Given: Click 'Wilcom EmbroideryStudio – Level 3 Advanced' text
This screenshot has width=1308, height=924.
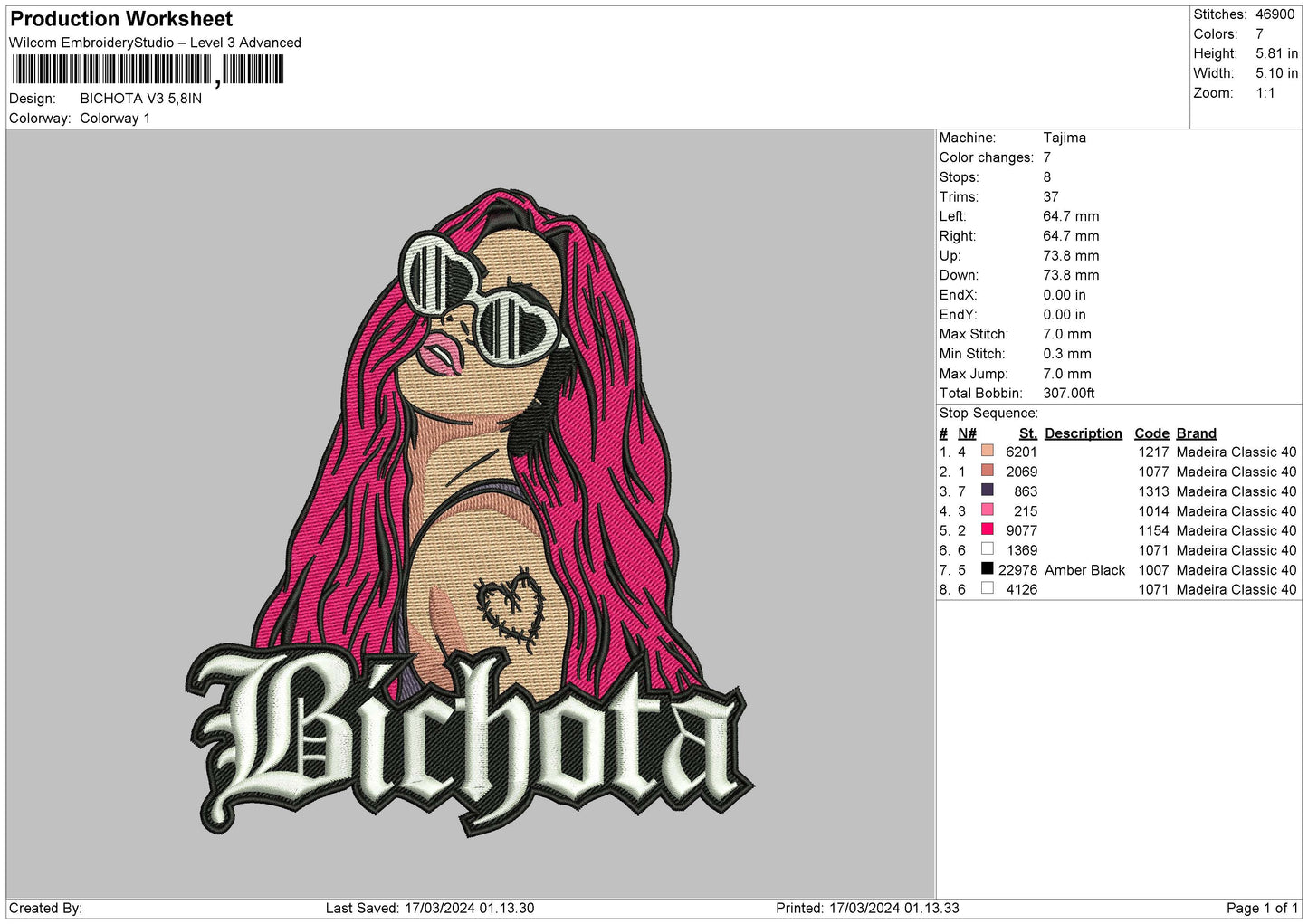Looking at the screenshot, I should point(155,43).
